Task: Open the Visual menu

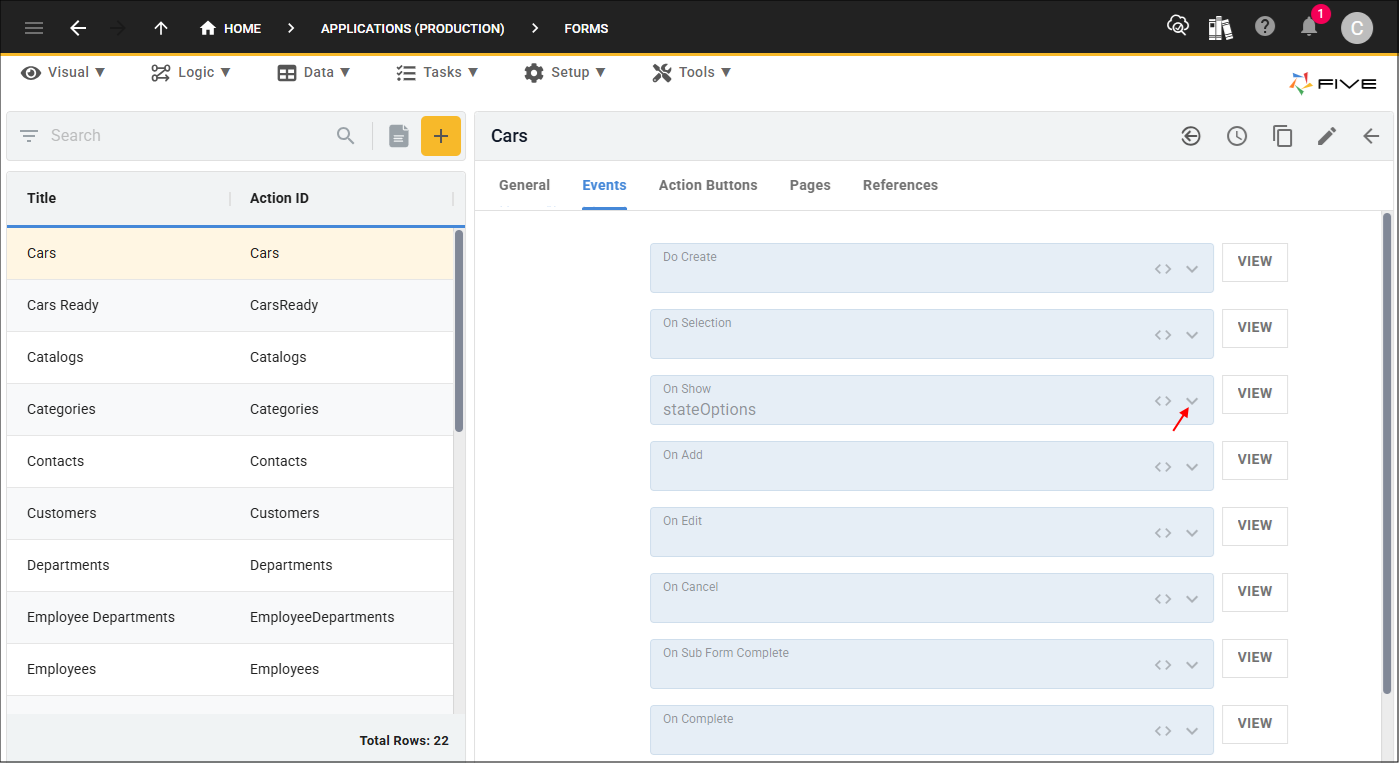Action: point(64,72)
